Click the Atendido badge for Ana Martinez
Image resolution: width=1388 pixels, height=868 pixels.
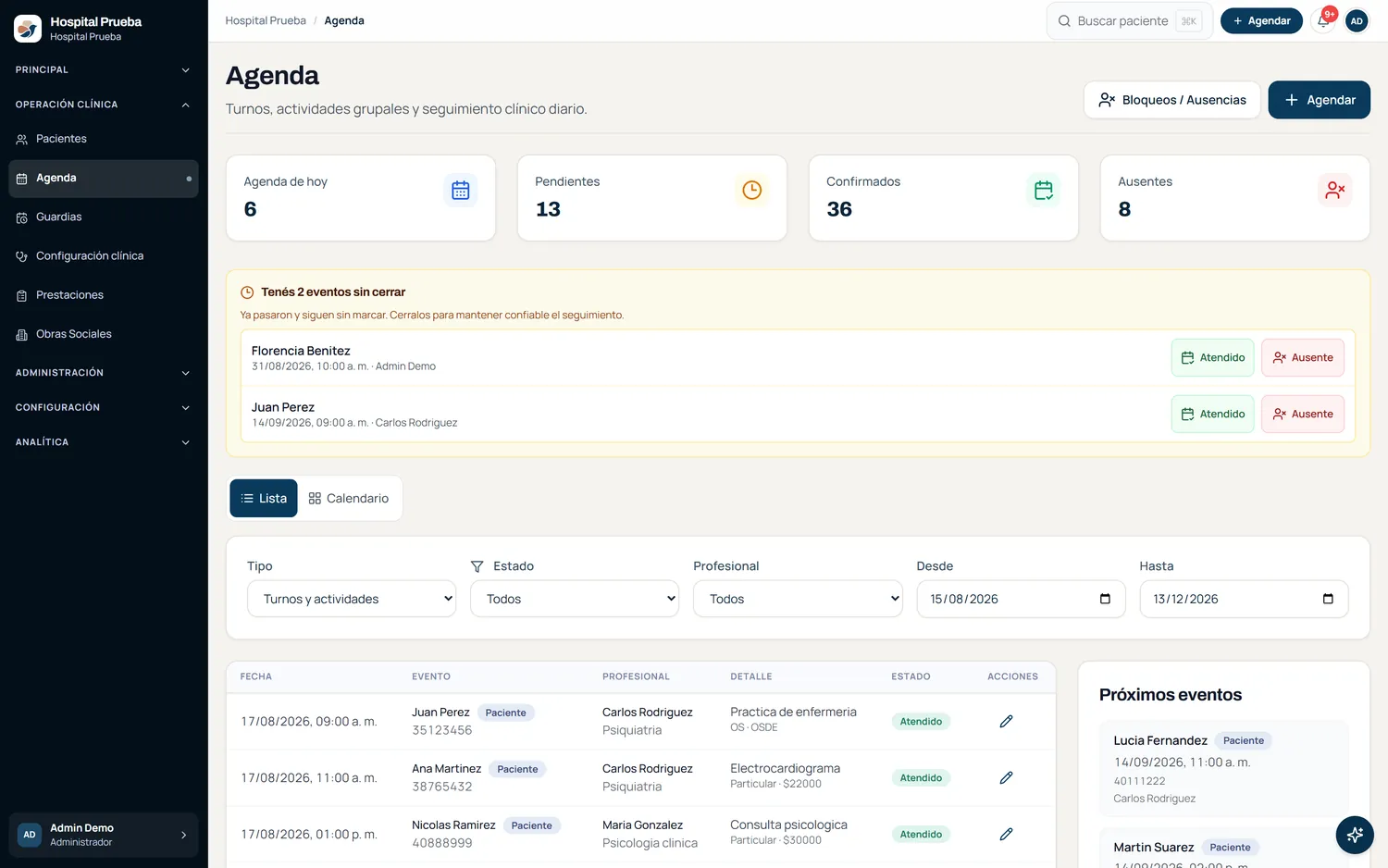click(921, 778)
